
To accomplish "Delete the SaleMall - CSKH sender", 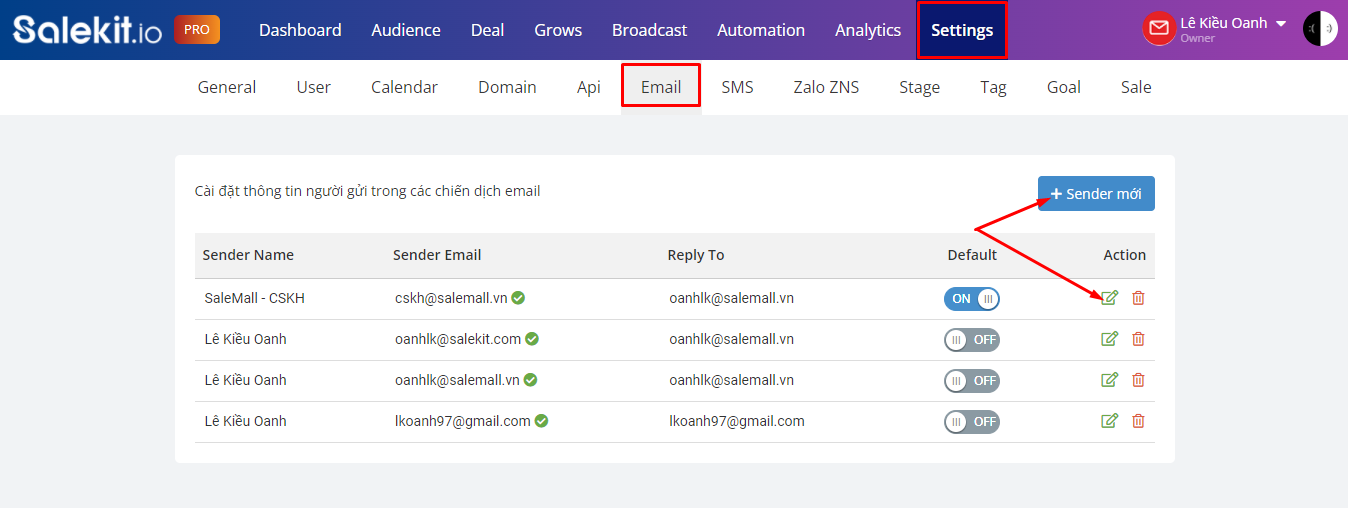I will [x=1138, y=298].
